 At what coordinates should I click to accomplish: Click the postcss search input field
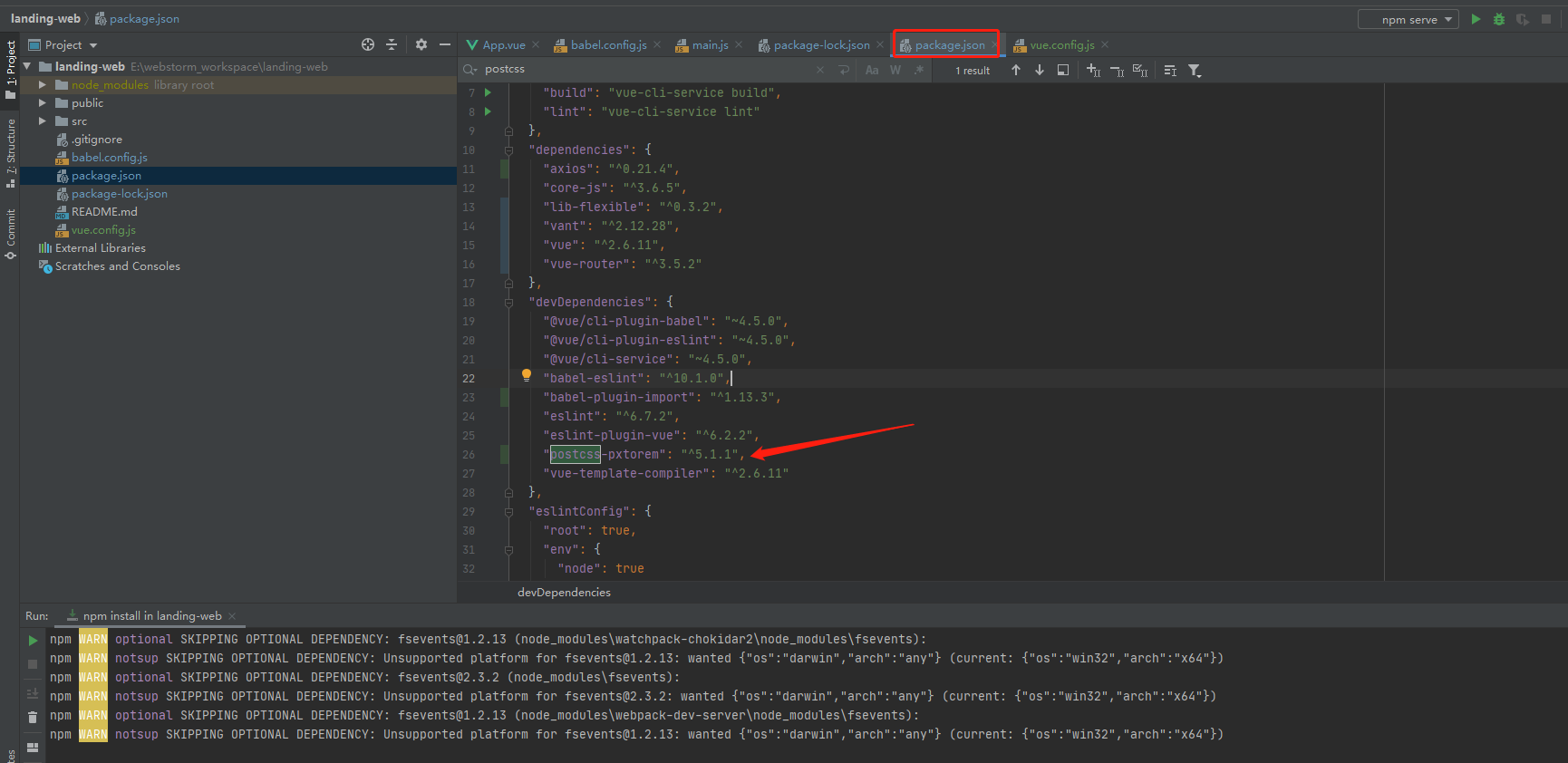click(x=644, y=70)
